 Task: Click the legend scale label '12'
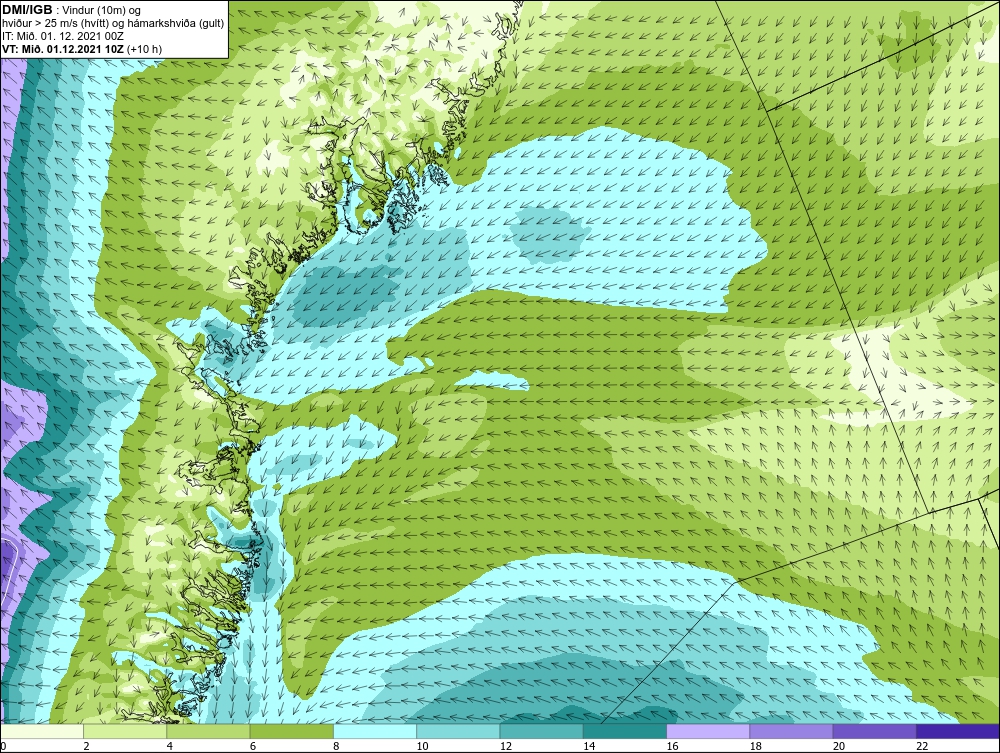click(506, 747)
